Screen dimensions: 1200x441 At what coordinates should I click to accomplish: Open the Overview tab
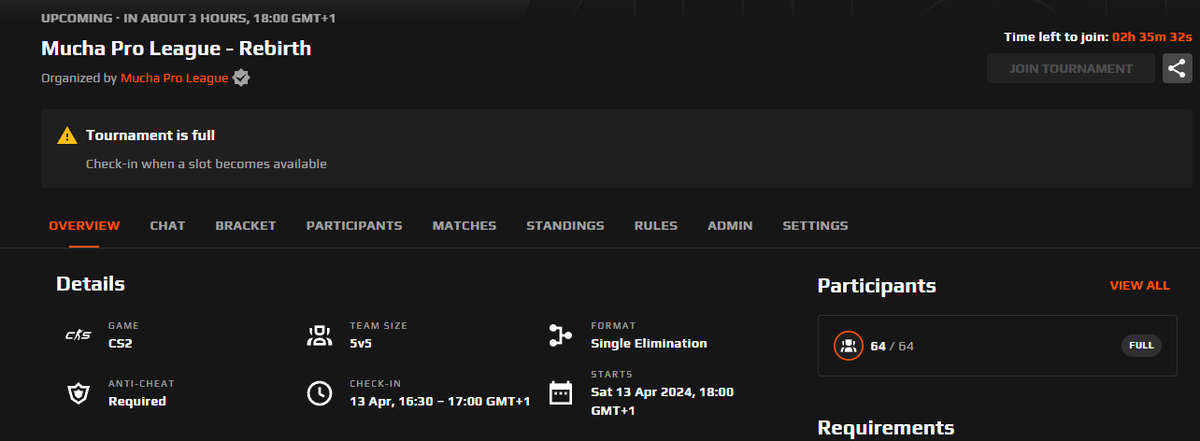click(84, 226)
